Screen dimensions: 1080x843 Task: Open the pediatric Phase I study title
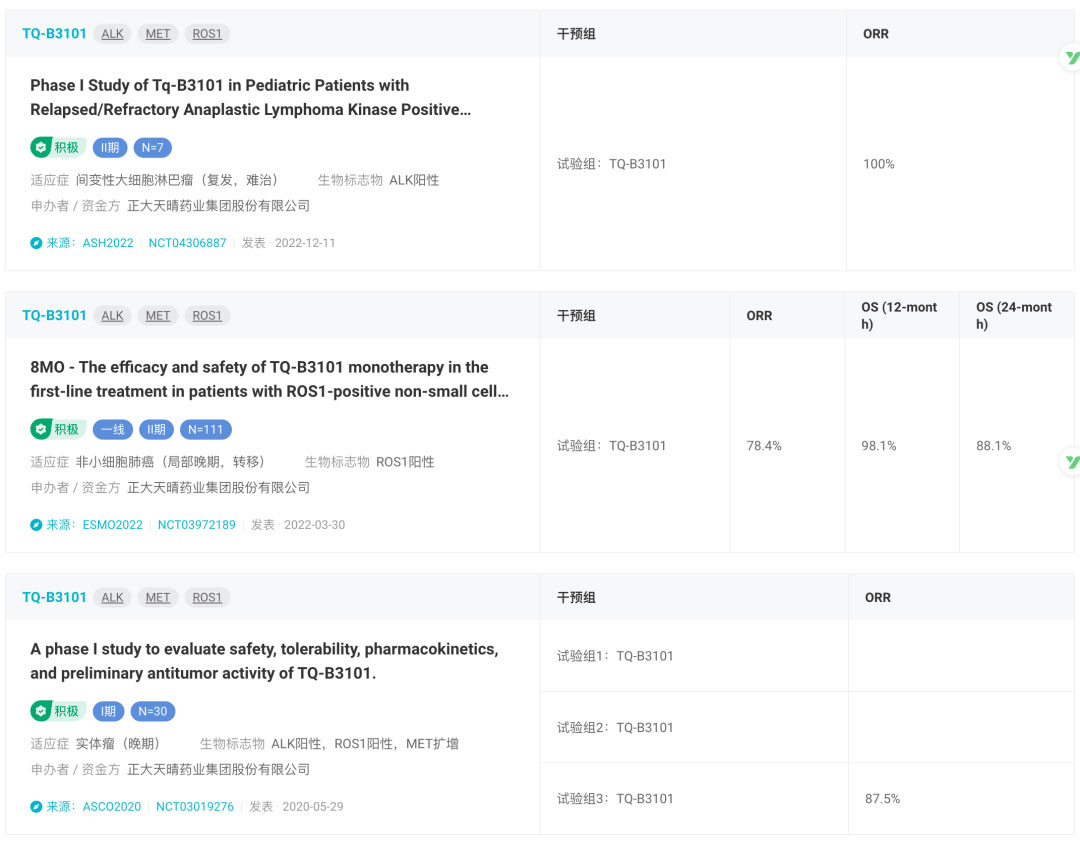tap(250, 98)
